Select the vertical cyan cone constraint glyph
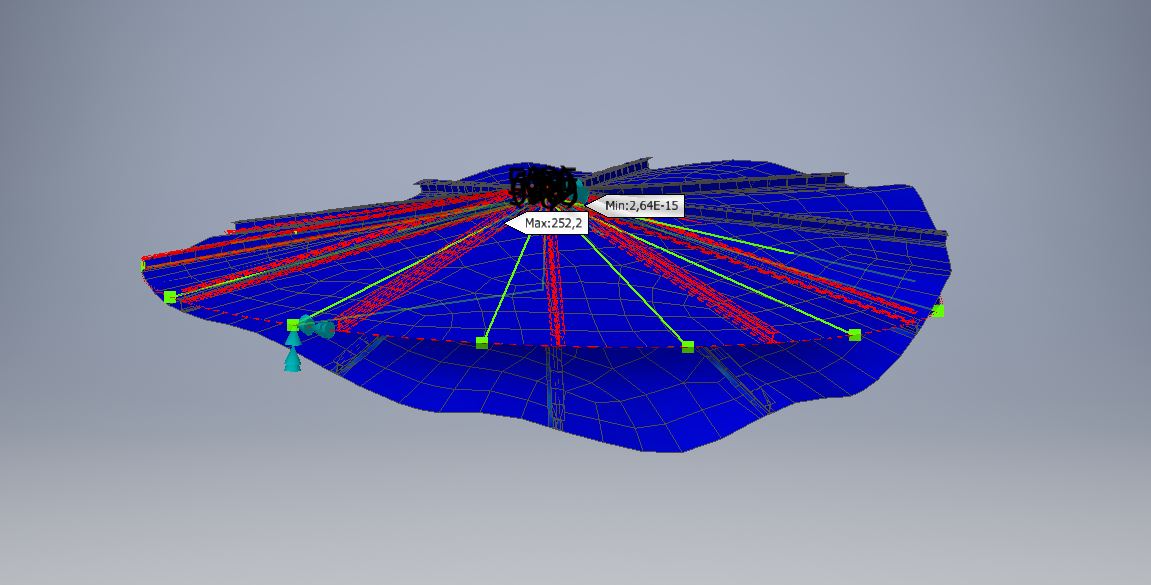Viewport: 1151px width, 585px height. (x=292, y=352)
